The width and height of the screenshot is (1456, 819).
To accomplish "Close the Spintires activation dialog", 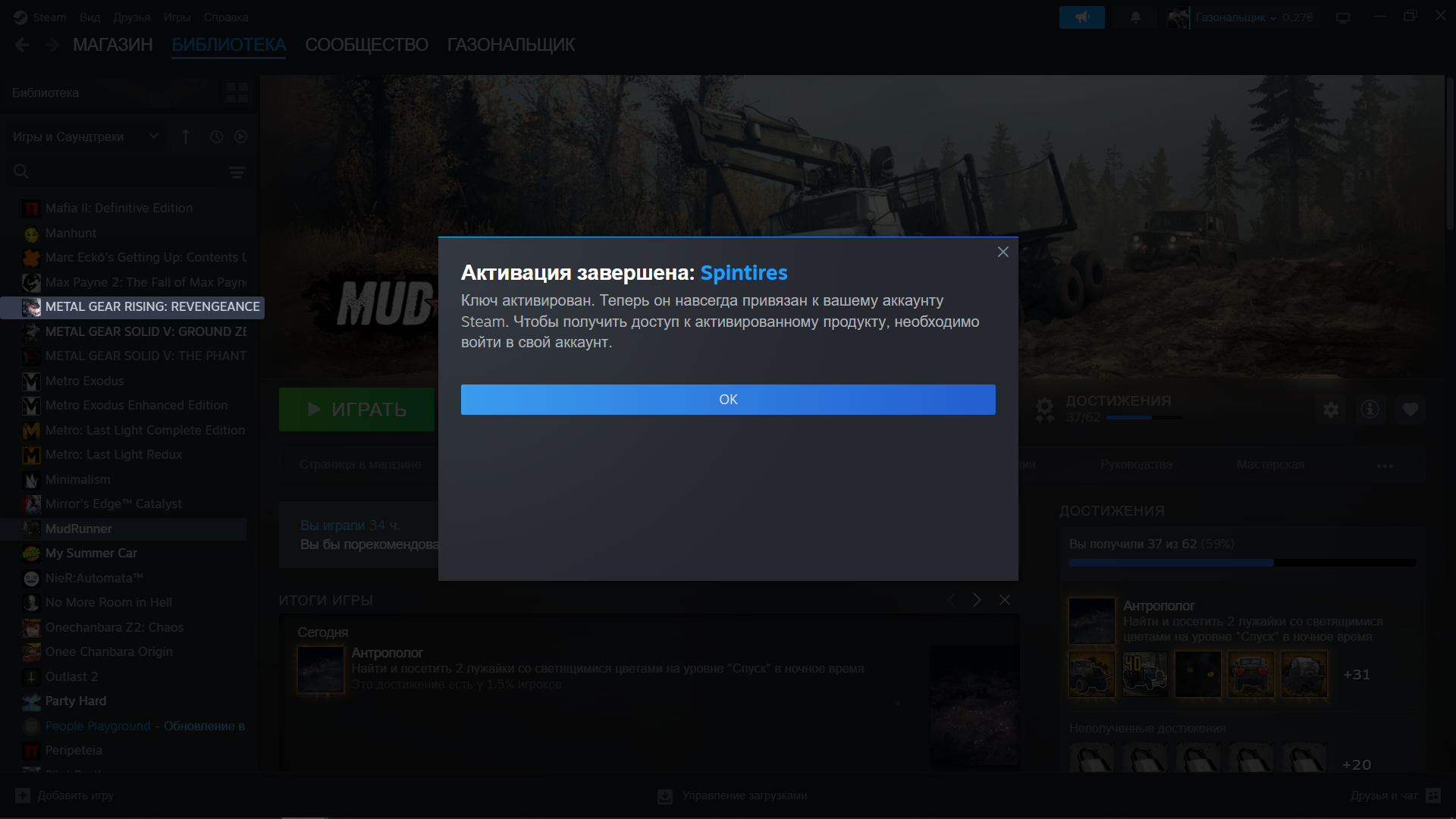I will pyautogui.click(x=1003, y=252).
